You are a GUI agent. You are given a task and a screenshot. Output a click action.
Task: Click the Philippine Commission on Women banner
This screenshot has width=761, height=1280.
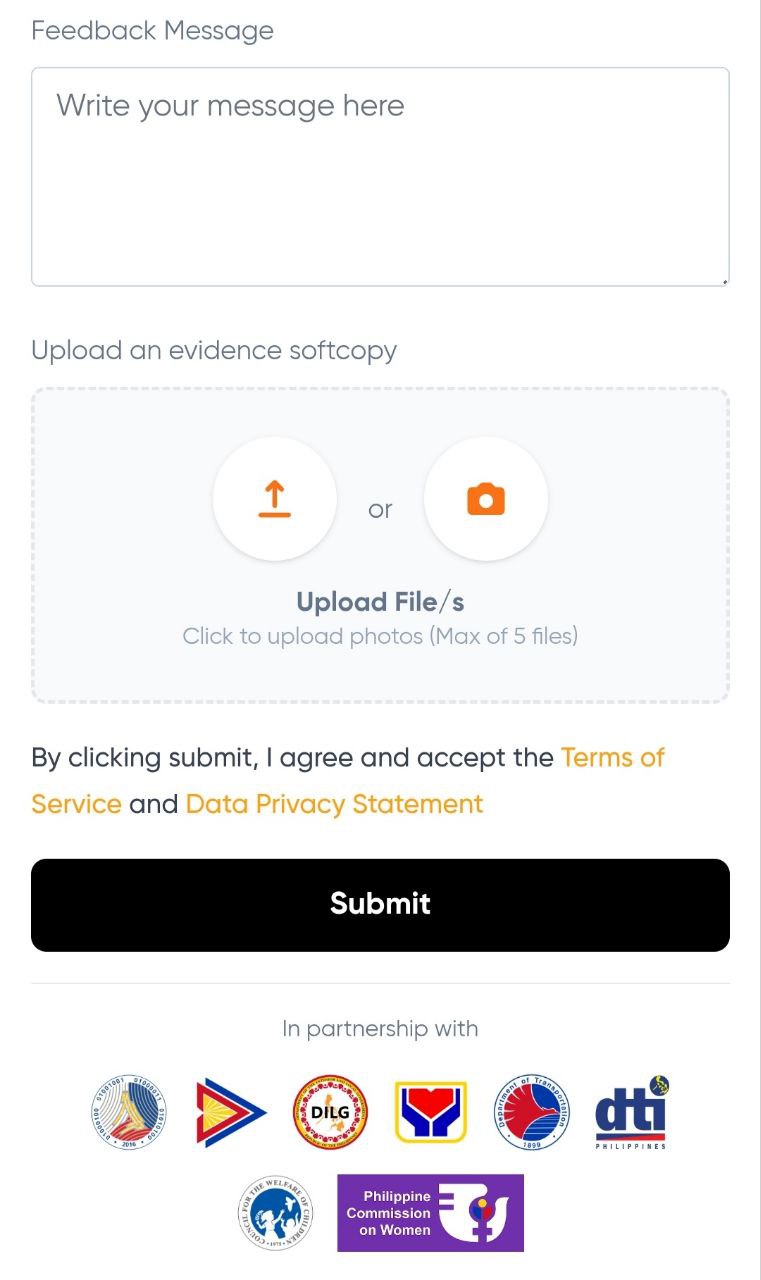[x=431, y=1213]
